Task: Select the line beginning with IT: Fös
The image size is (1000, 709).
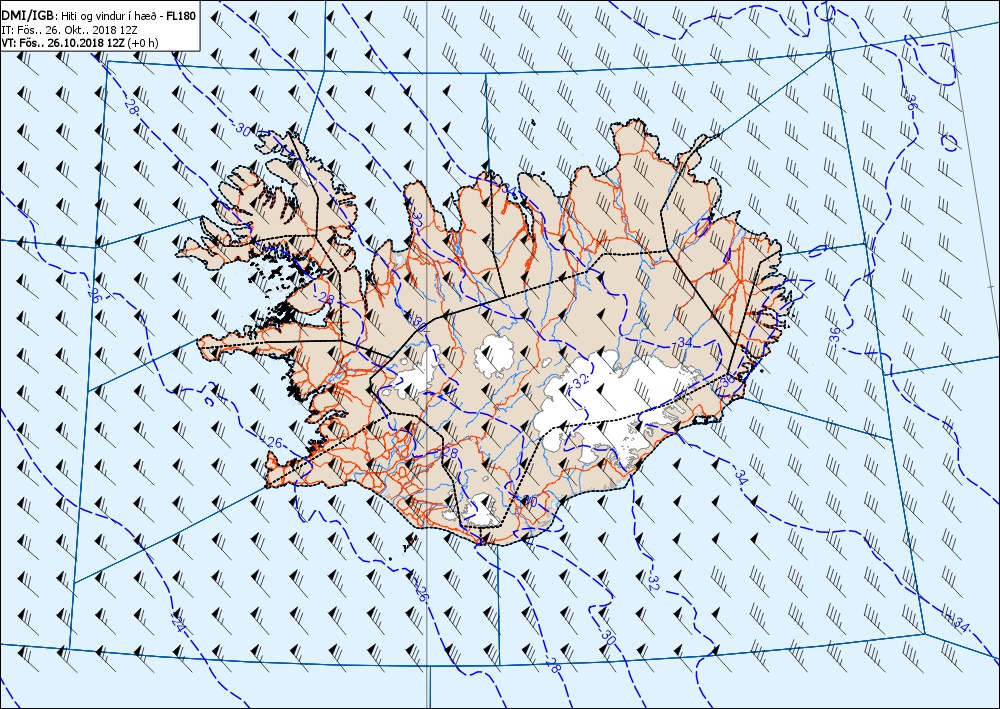Action: tap(69, 29)
